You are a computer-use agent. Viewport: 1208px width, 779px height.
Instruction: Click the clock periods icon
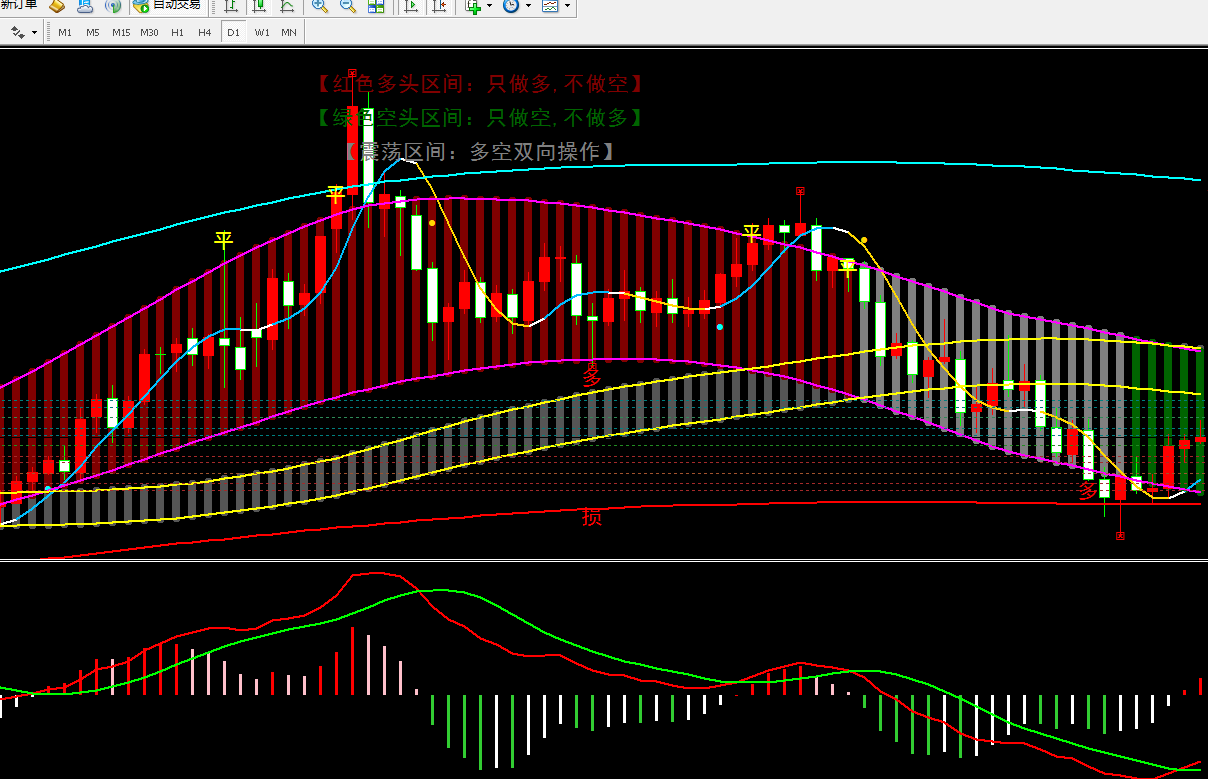point(510,6)
